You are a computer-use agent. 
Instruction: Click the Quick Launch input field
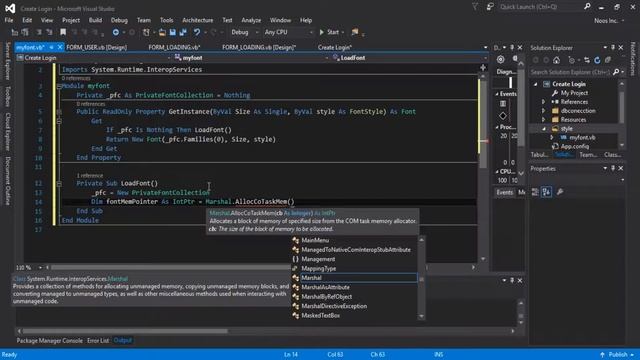point(541,7)
